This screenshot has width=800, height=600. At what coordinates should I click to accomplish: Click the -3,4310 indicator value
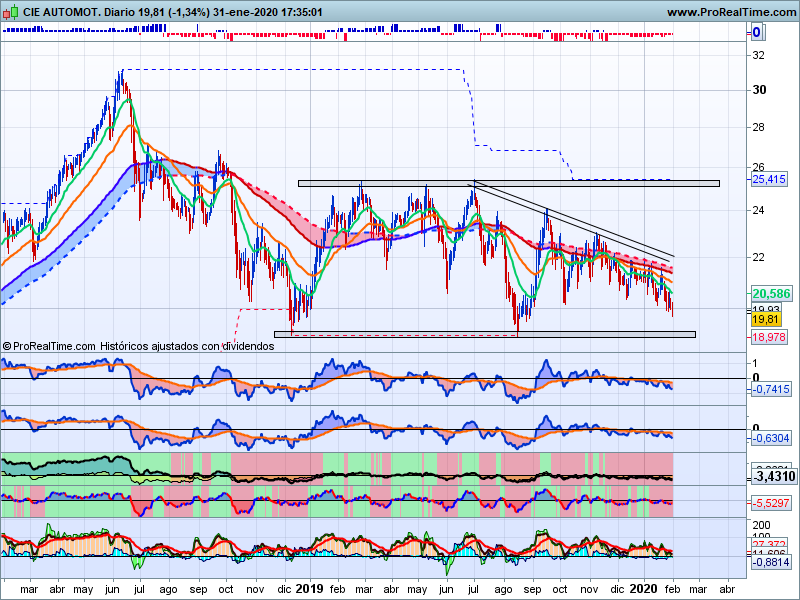pos(774,477)
